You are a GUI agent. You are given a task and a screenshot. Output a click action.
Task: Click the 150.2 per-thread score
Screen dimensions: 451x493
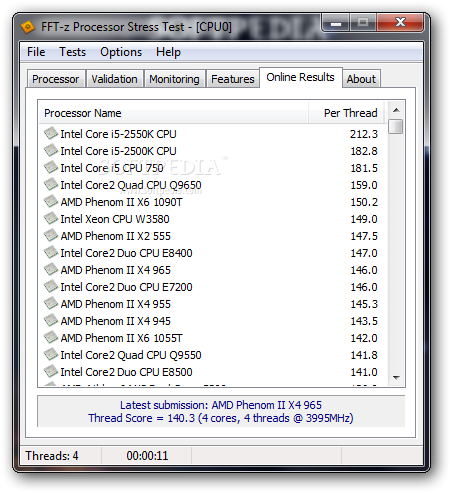(364, 202)
